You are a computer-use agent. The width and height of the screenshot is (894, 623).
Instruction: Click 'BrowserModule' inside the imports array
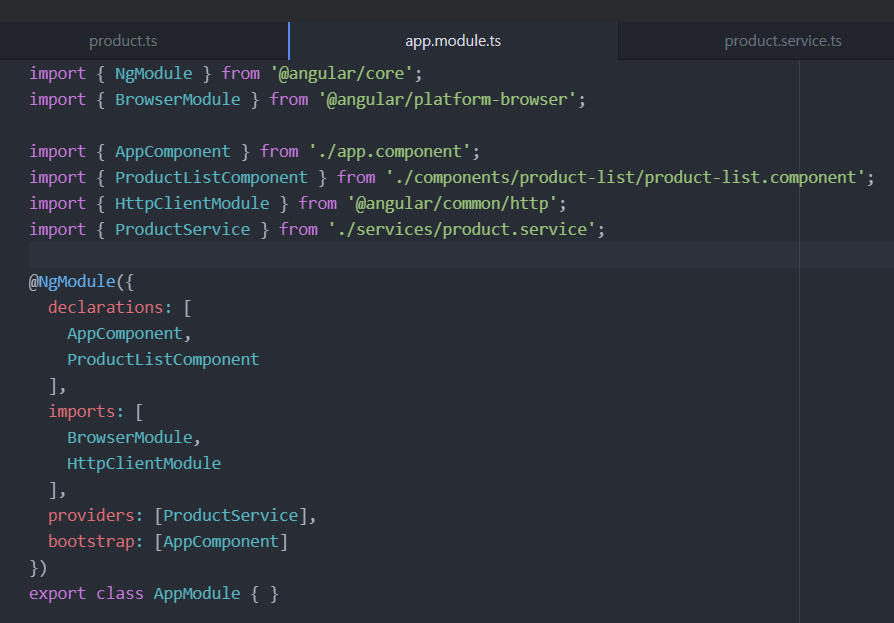(x=129, y=438)
